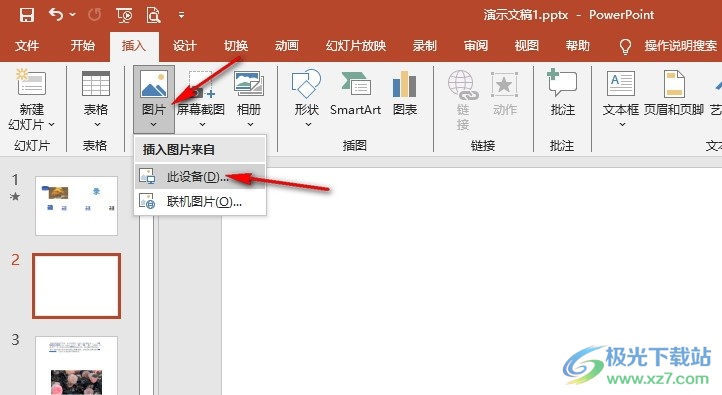Switch to the 审阅 tab

pyautogui.click(x=476, y=46)
